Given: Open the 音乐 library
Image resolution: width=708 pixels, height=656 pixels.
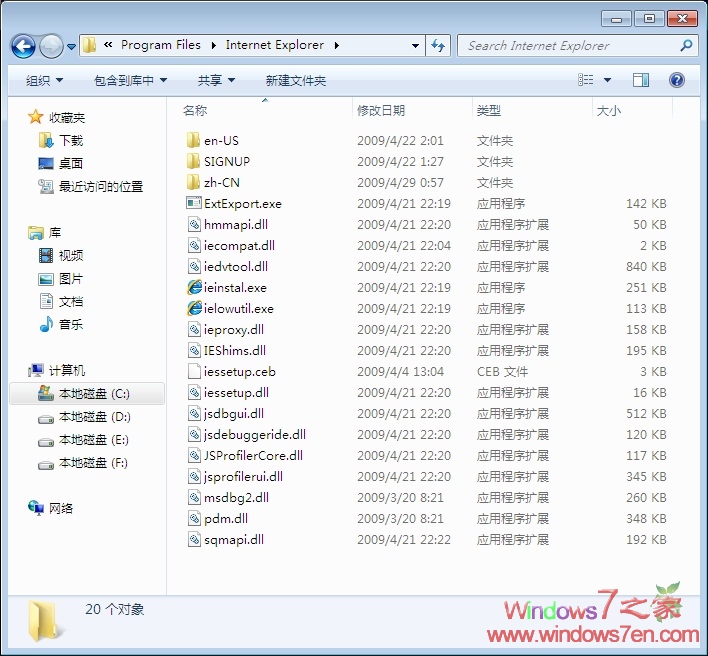Looking at the screenshot, I should (71, 324).
